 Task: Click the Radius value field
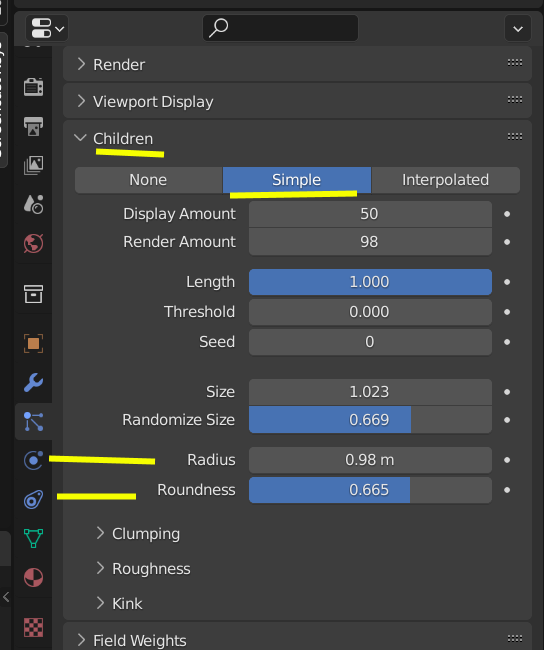point(370,460)
